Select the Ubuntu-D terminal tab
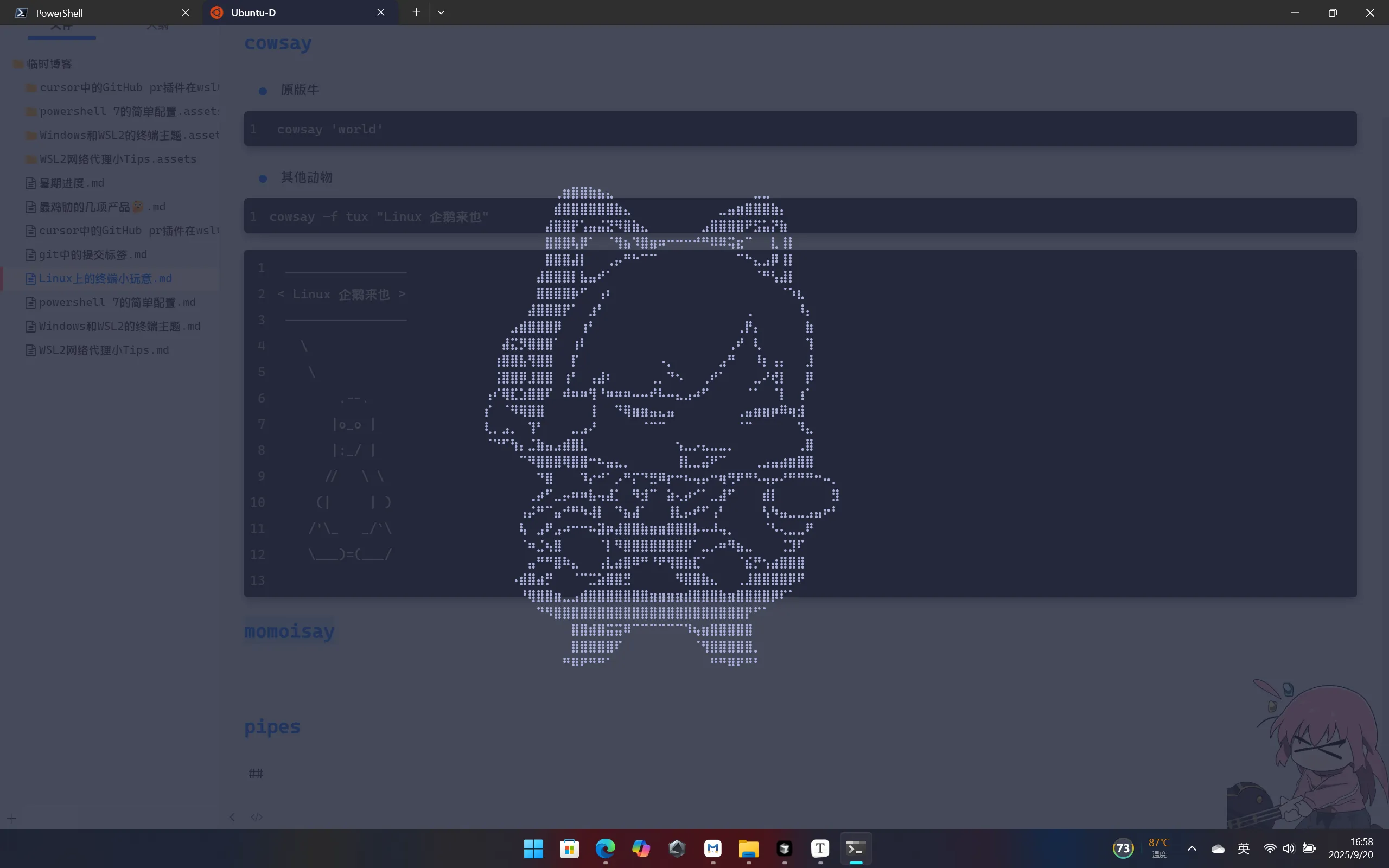 click(287, 12)
